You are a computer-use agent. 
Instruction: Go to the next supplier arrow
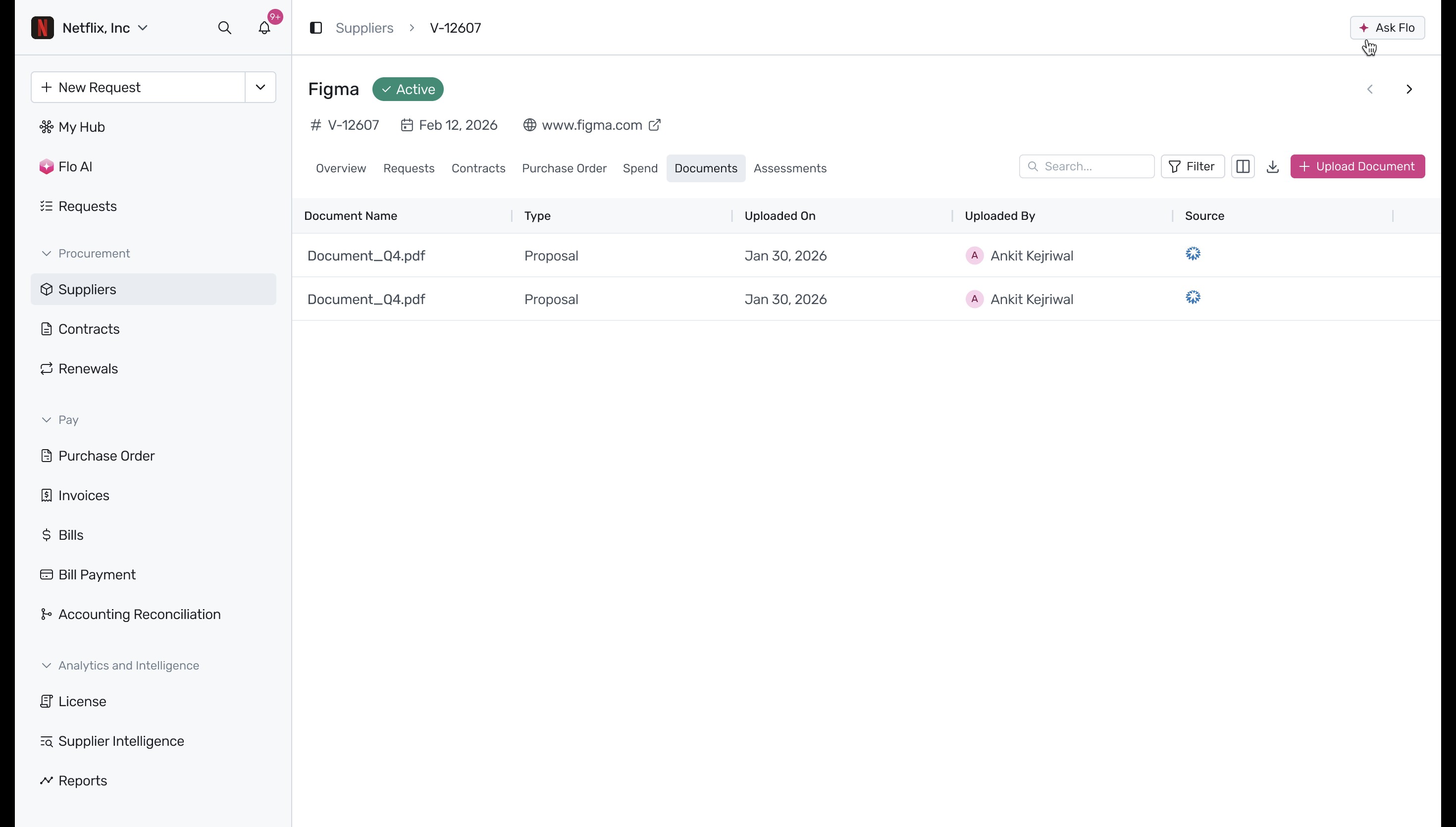tap(1409, 89)
